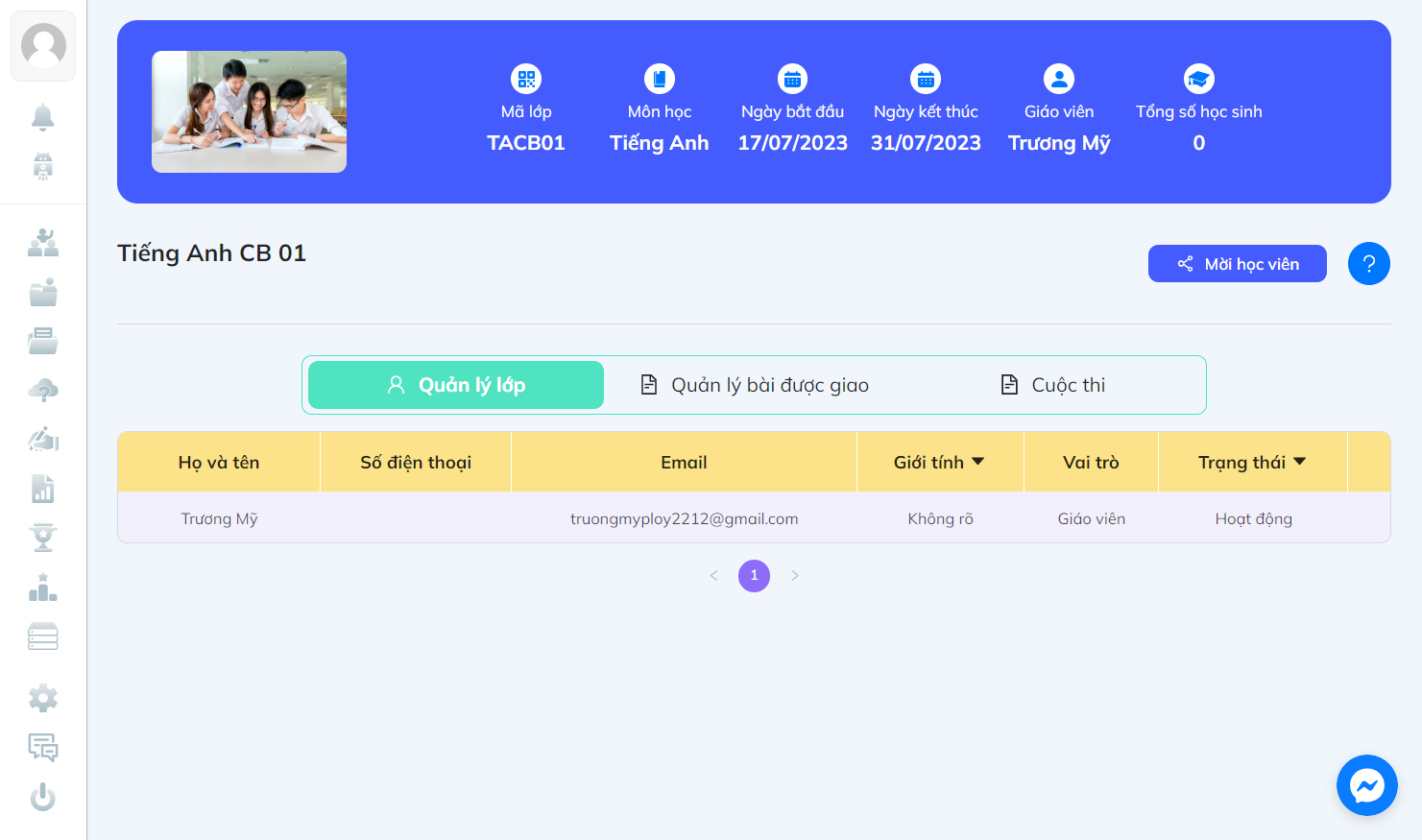Click the Mời học viên invite button
Viewport: 1422px width, 840px height.
pyautogui.click(x=1238, y=264)
